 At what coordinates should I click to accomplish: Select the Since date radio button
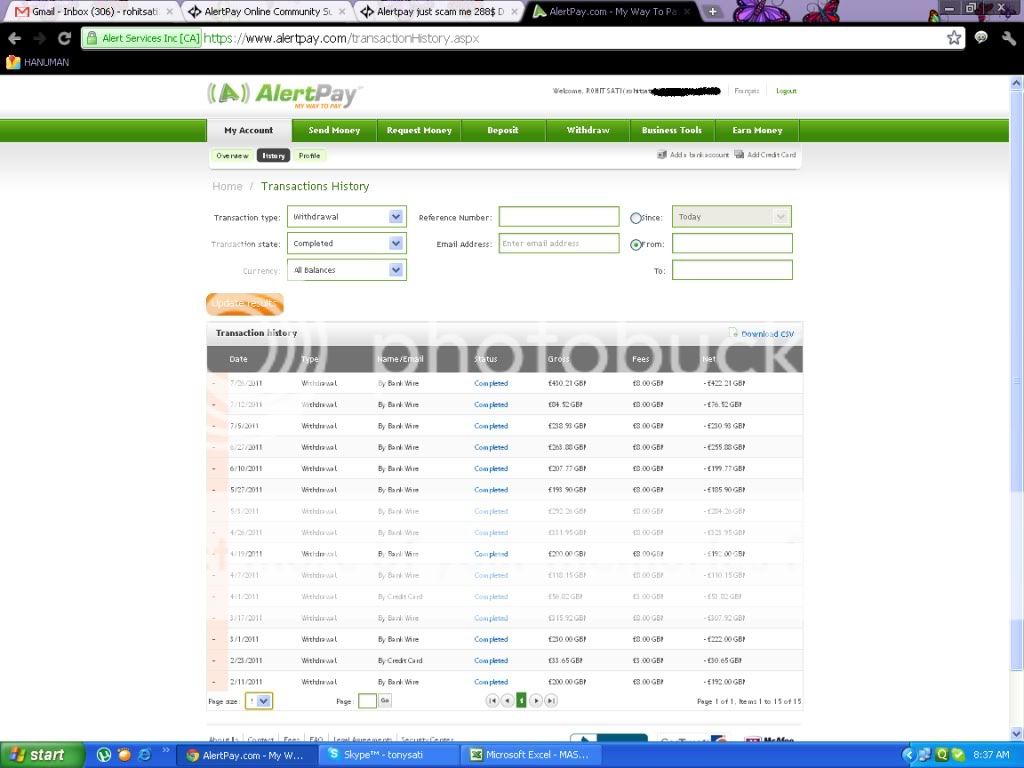635,218
